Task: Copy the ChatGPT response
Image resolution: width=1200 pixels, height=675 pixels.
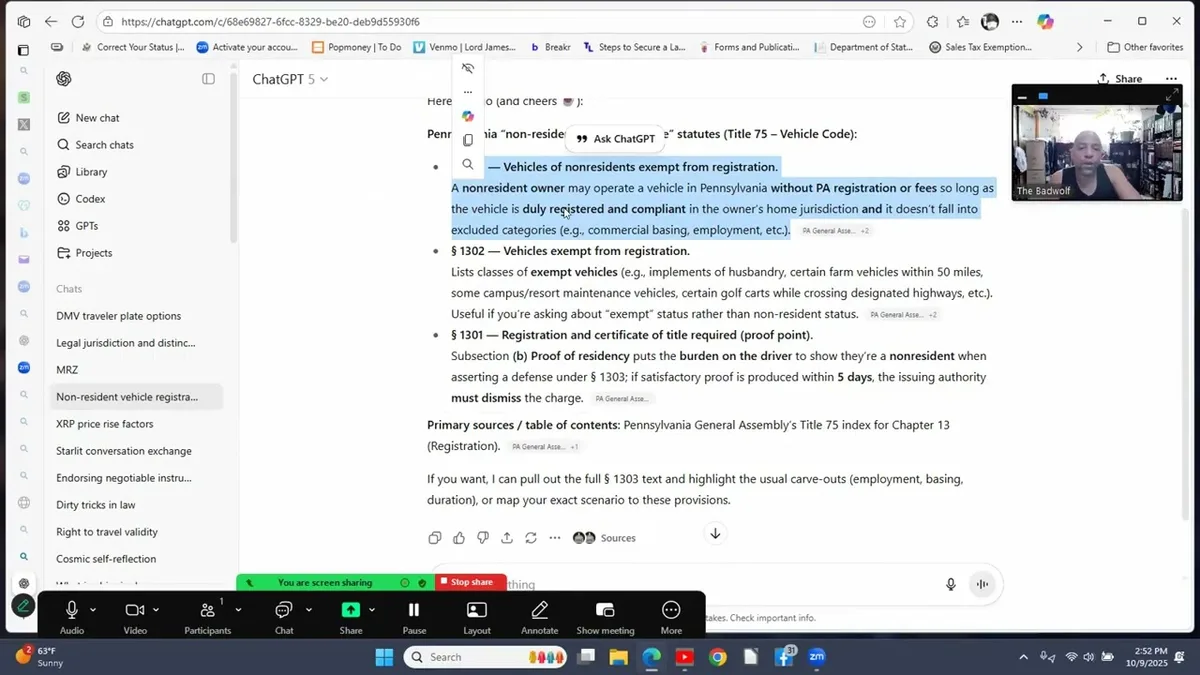Action: point(435,538)
